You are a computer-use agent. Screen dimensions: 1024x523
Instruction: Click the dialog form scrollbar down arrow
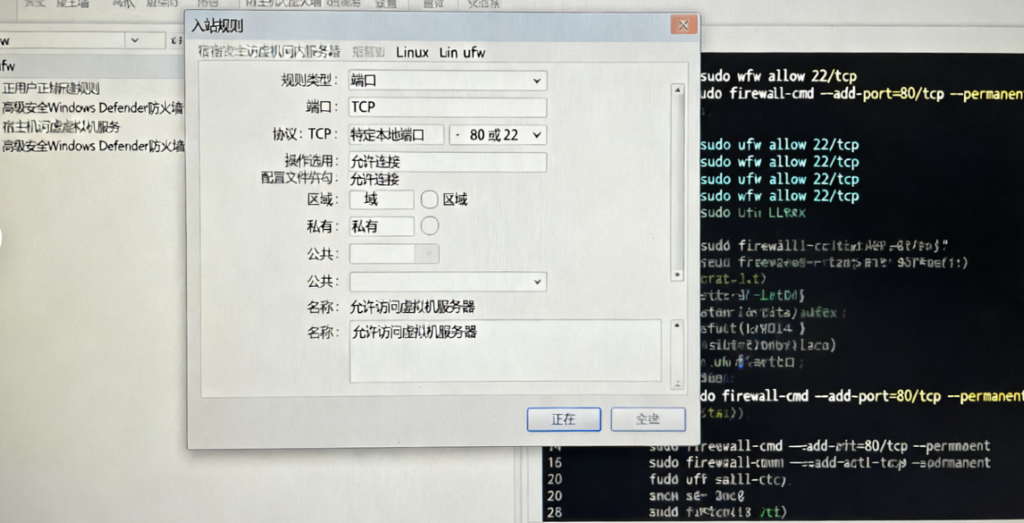(679, 272)
